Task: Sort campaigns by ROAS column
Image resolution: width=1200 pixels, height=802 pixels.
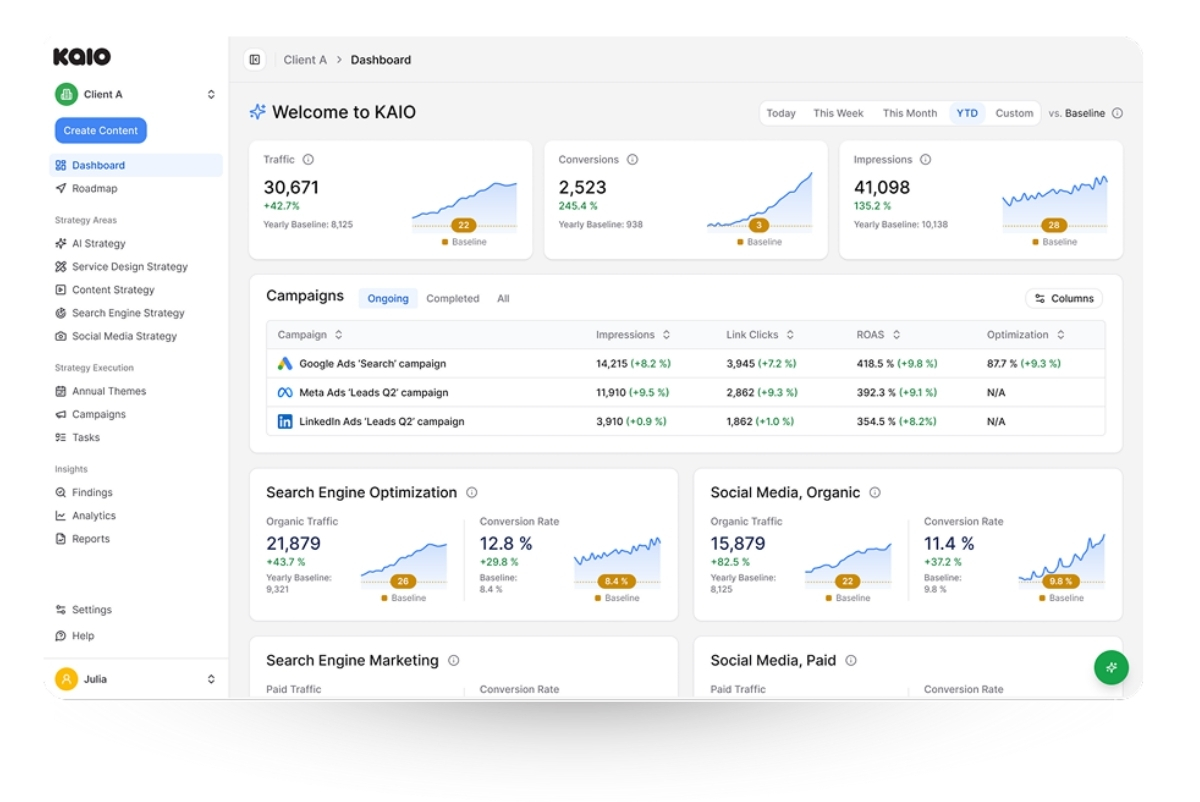Action: click(x=878, y=334)
